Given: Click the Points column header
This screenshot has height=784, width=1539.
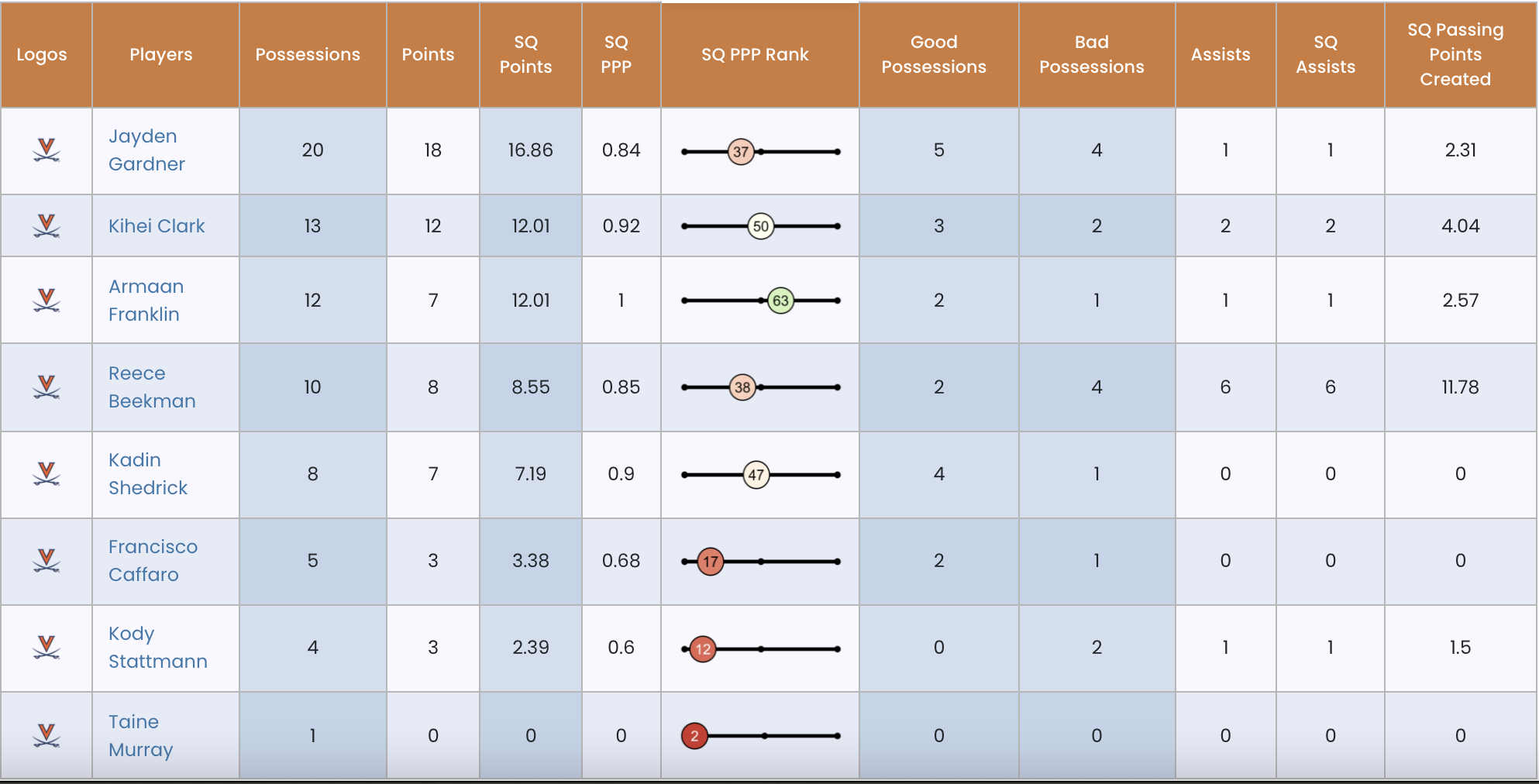Looking at the screenshot, I should click(x=428, y=54).
